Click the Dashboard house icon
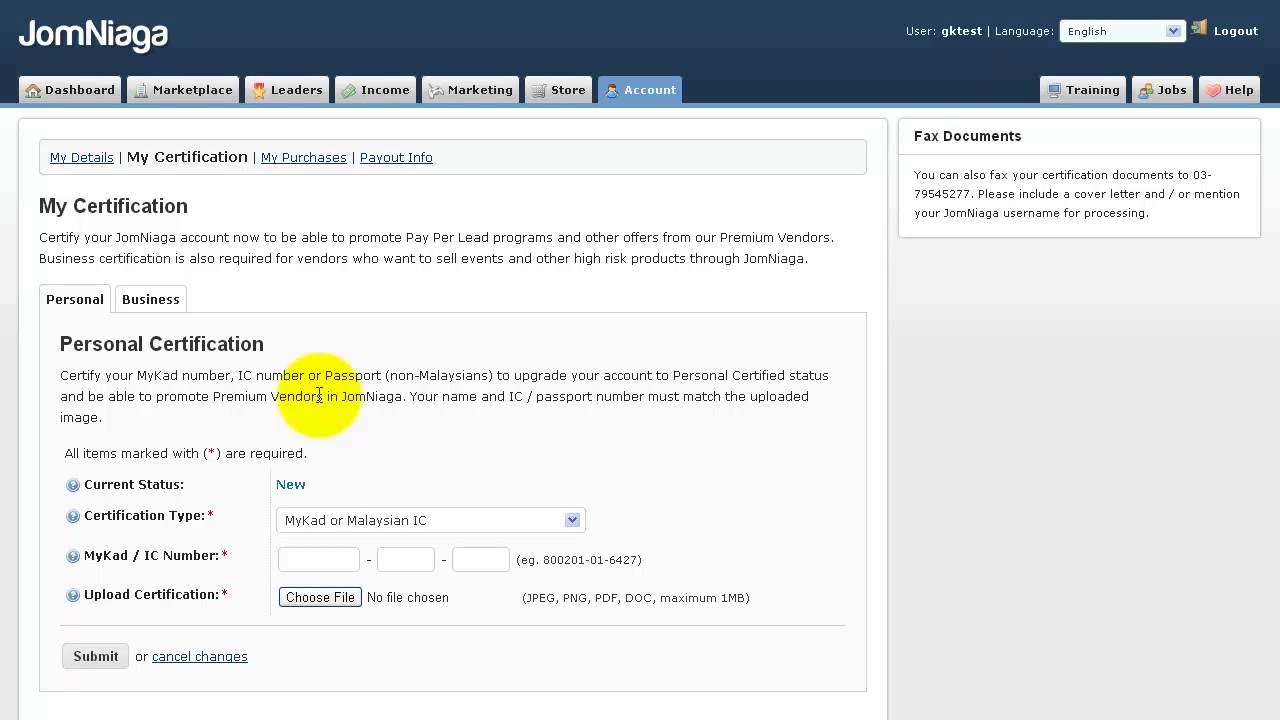The image size is (1280, 720). point(33,90)
